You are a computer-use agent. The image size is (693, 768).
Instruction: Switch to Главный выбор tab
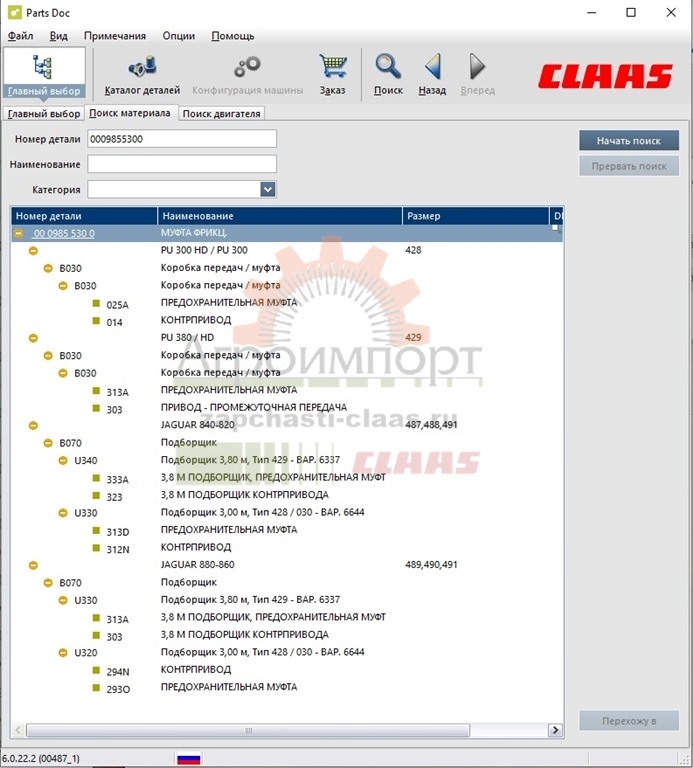click(x=44, y=114)
